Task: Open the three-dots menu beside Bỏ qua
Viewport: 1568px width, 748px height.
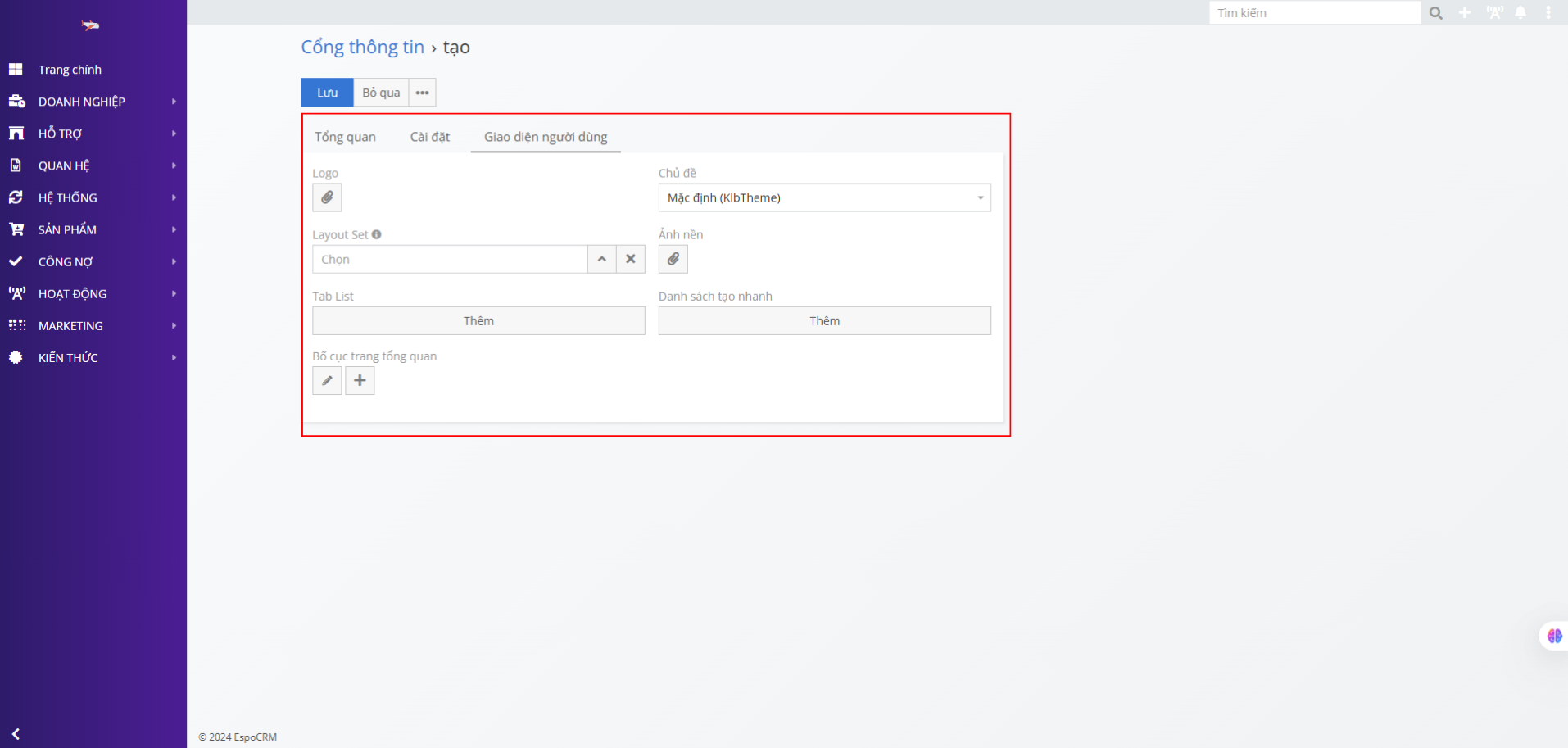Action: [x=422, y=93]
